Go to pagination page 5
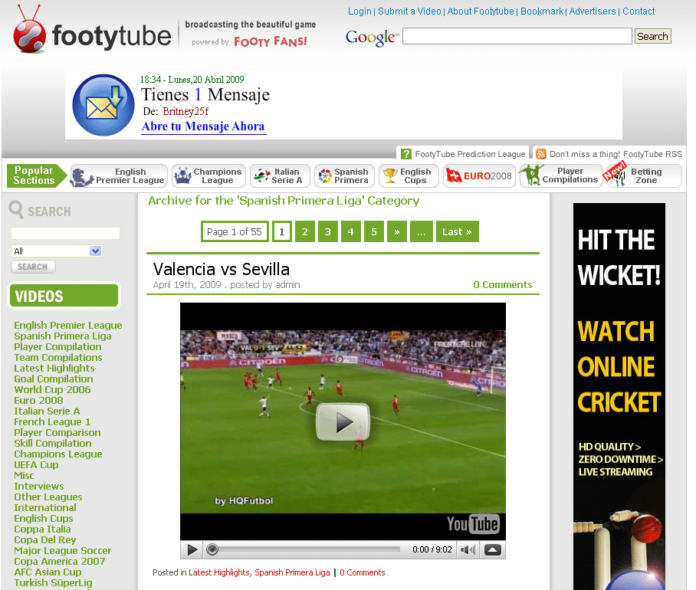The image size is (696, 590). 374,232
